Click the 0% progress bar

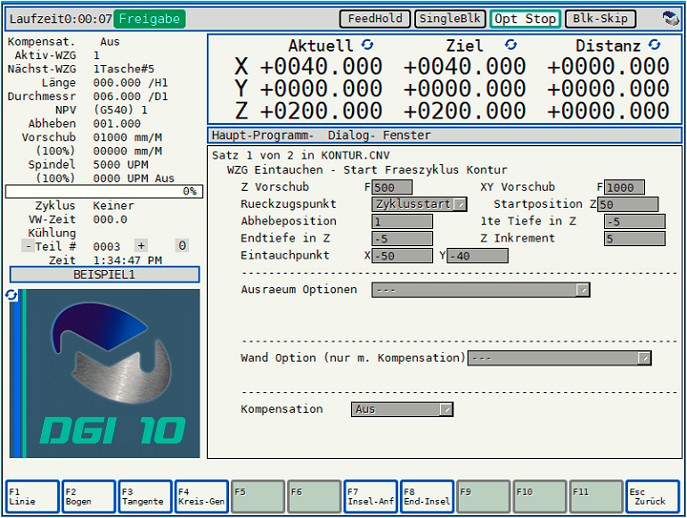click(x=104, y=192)
